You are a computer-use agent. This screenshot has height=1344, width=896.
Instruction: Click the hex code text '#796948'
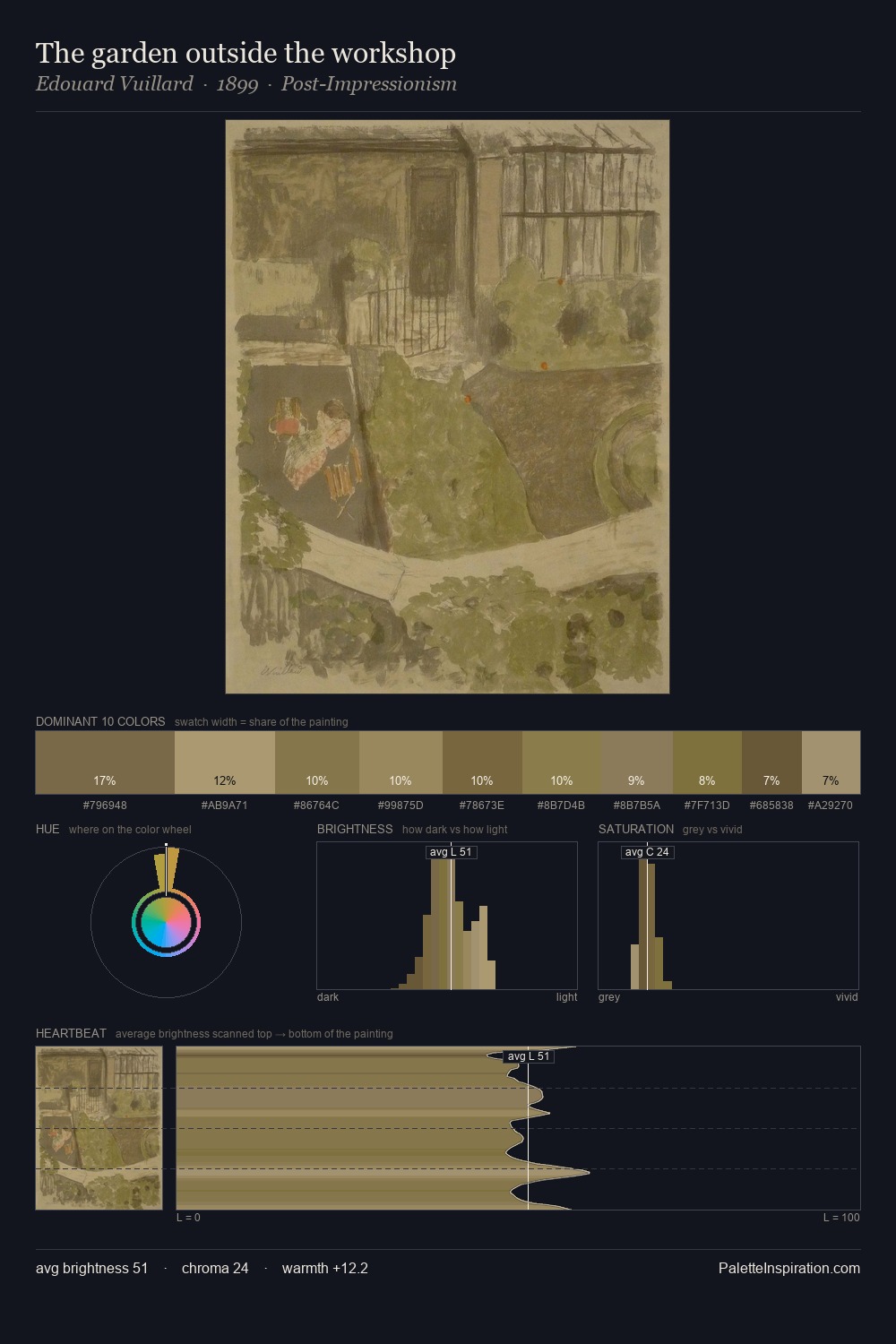tap(105, 806)
